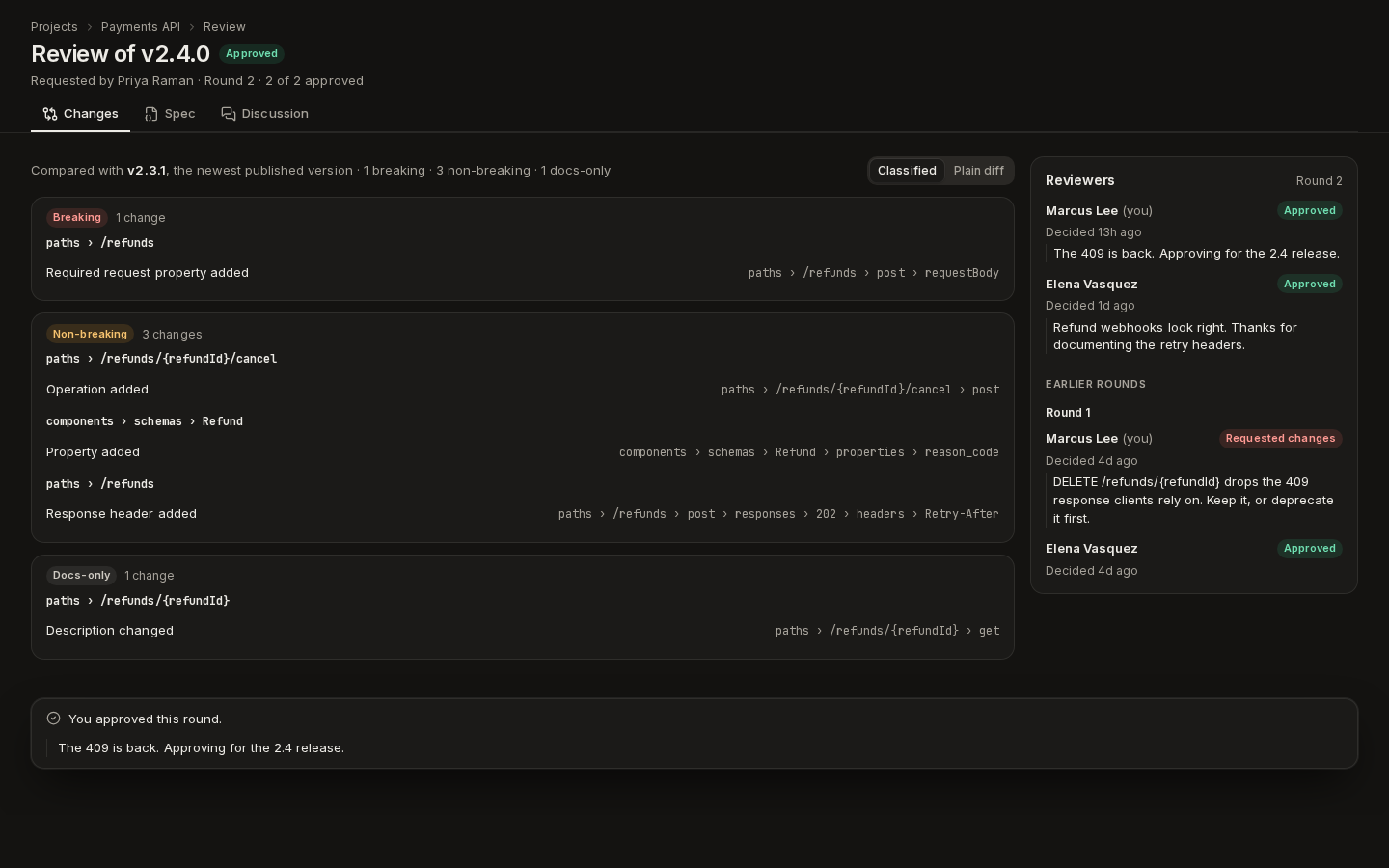Click Marcus Lee's 'Decided 13h ago' timestamp
Screen dimensions: 1389x868
pos(1094,232)
